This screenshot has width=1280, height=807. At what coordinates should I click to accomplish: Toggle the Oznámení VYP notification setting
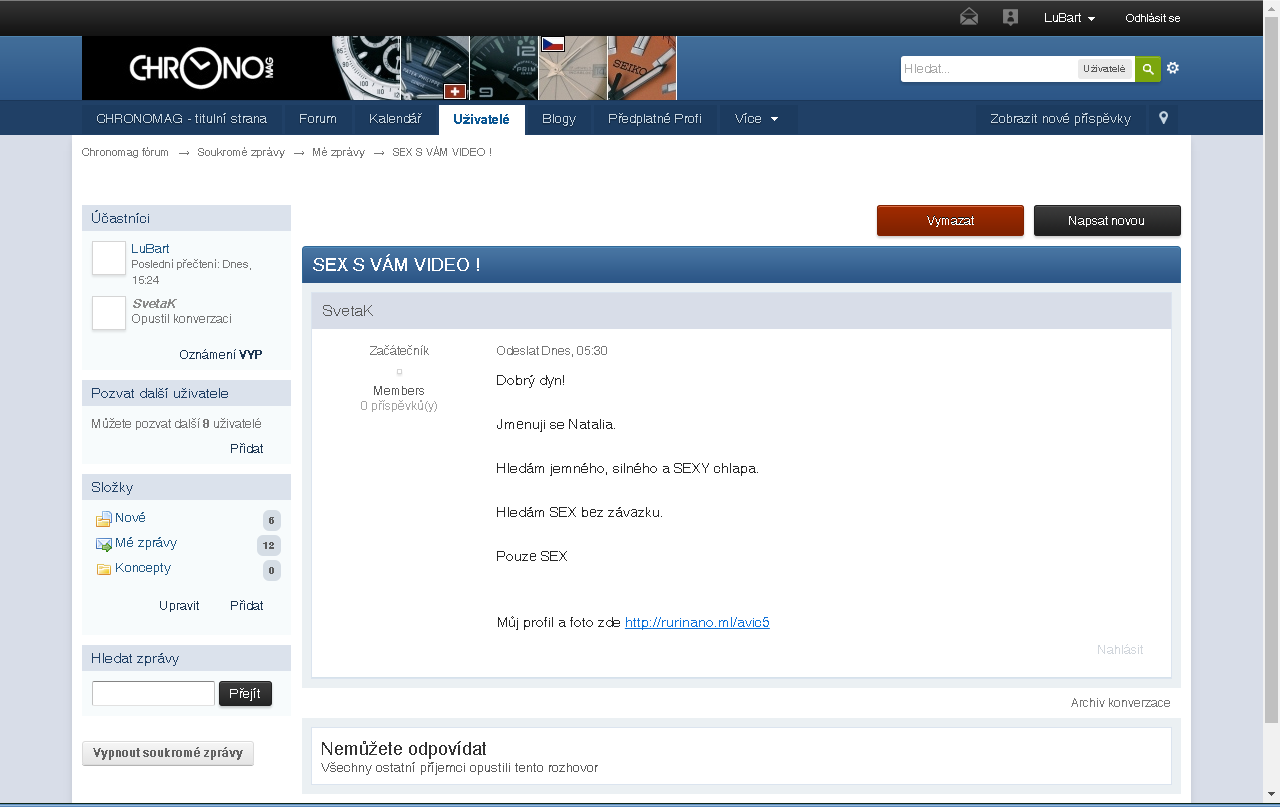point(220,355)
